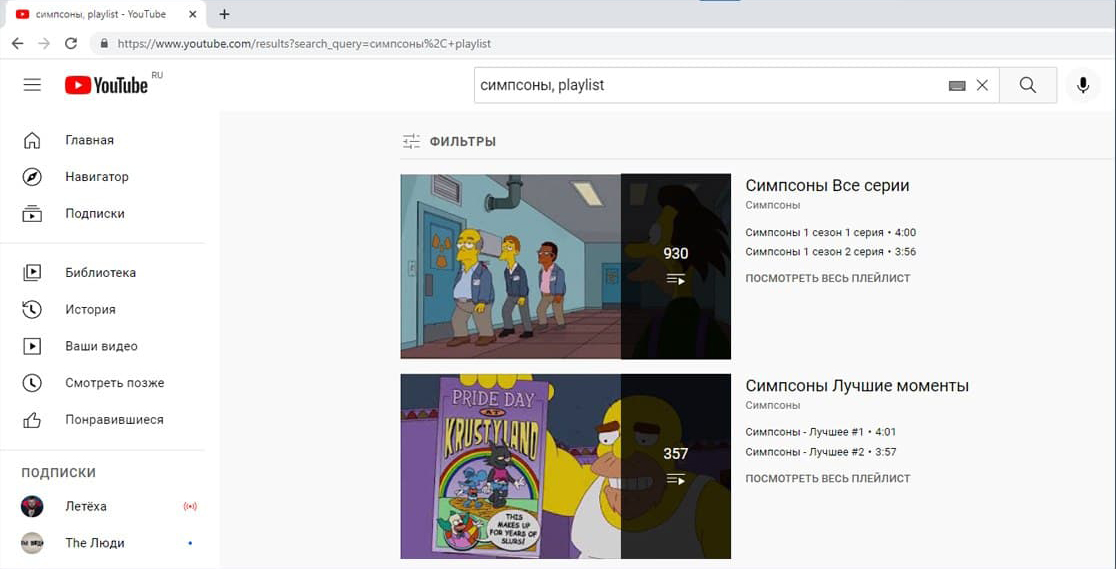Screen dimensions: 1116x569
Task: Click the Главная home icon
Action: (x=32, y=140)
